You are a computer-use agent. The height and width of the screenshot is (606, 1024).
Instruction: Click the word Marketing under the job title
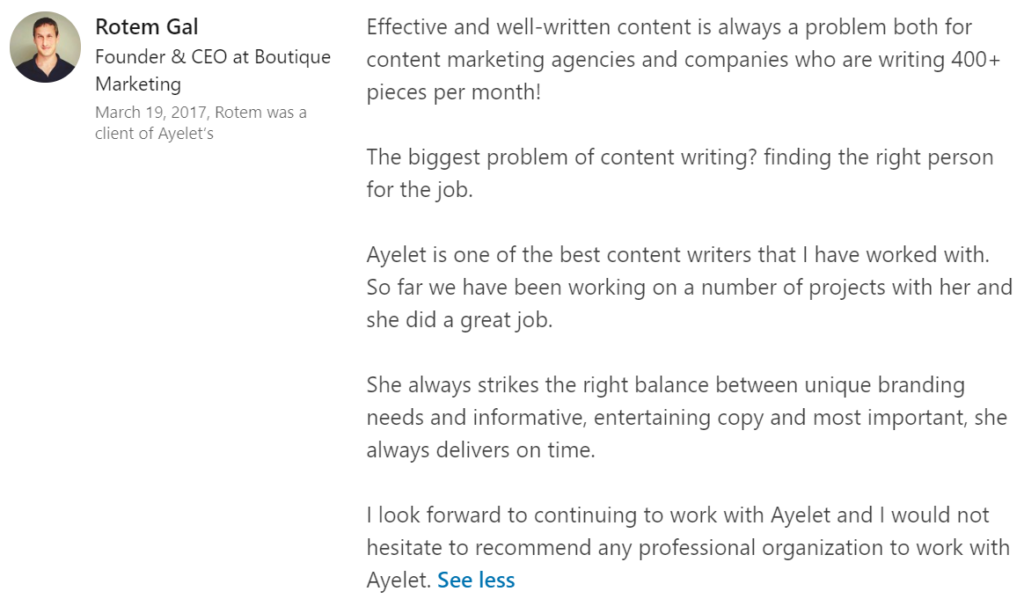pyautogui.click(x=138, y=84)
